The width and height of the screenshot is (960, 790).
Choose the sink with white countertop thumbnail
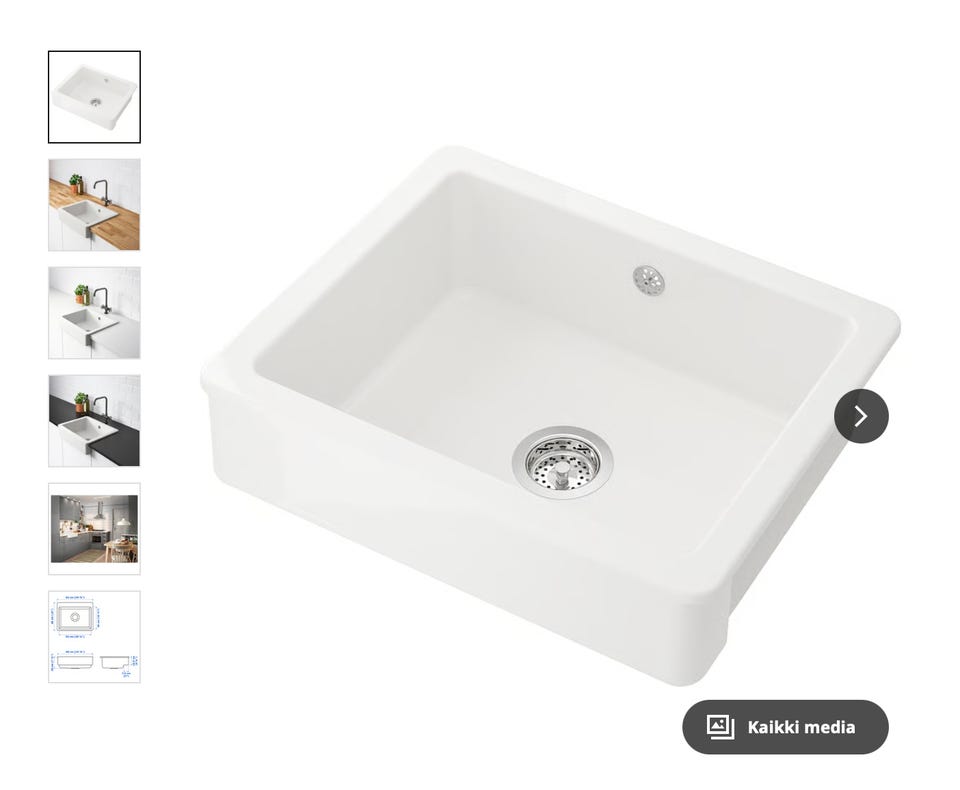coord(94,312)
